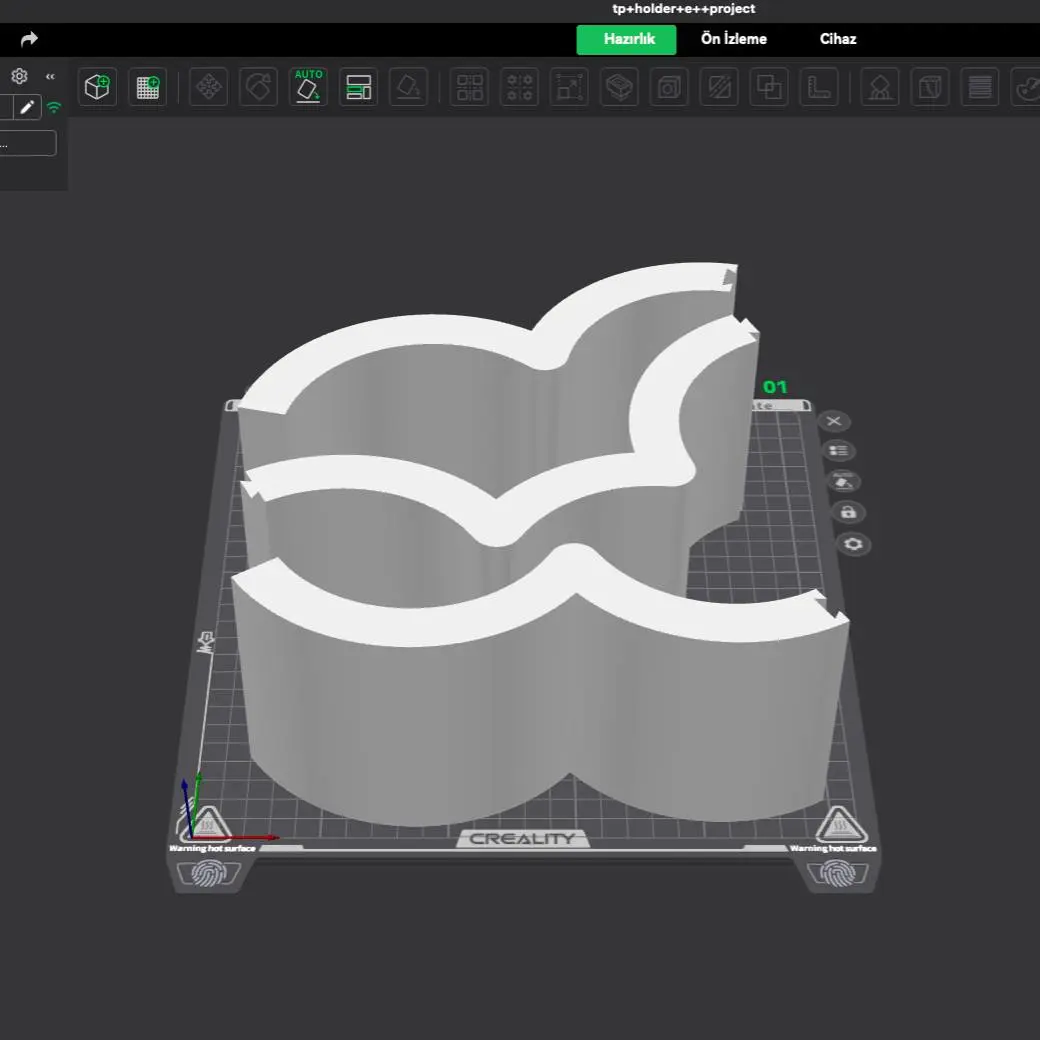The height and width of the screenshot is (1040, 1040).
Task: Collapse the sidebar with double chevron
Action: click(x=50, y=76)
